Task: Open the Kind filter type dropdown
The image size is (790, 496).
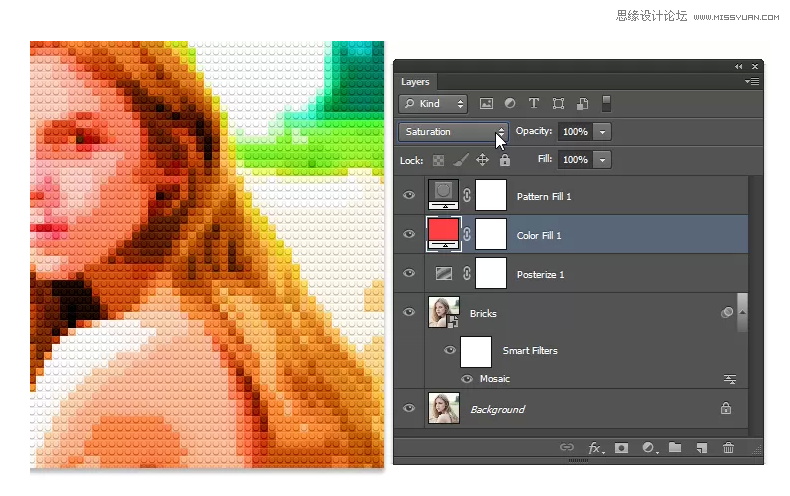Action: [x=433, y=104]
